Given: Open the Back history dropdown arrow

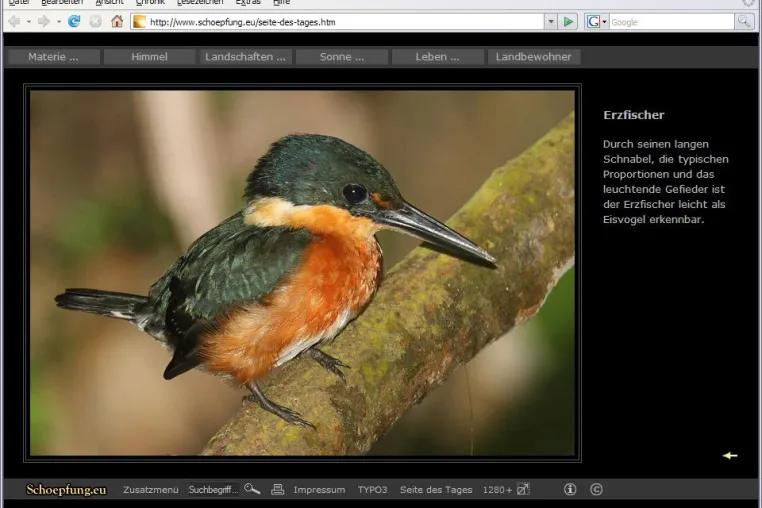Looking at the screenshot, I should [x=29, y=22].
